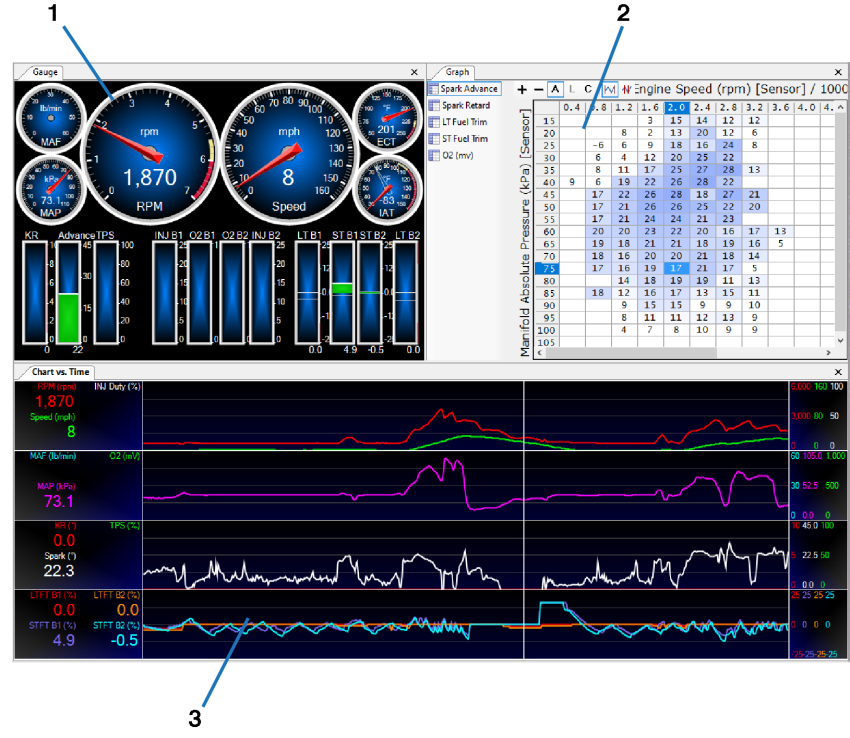
Task: Click the Graph table horizontal scrollbar thumb
Action: pos(631,353)
